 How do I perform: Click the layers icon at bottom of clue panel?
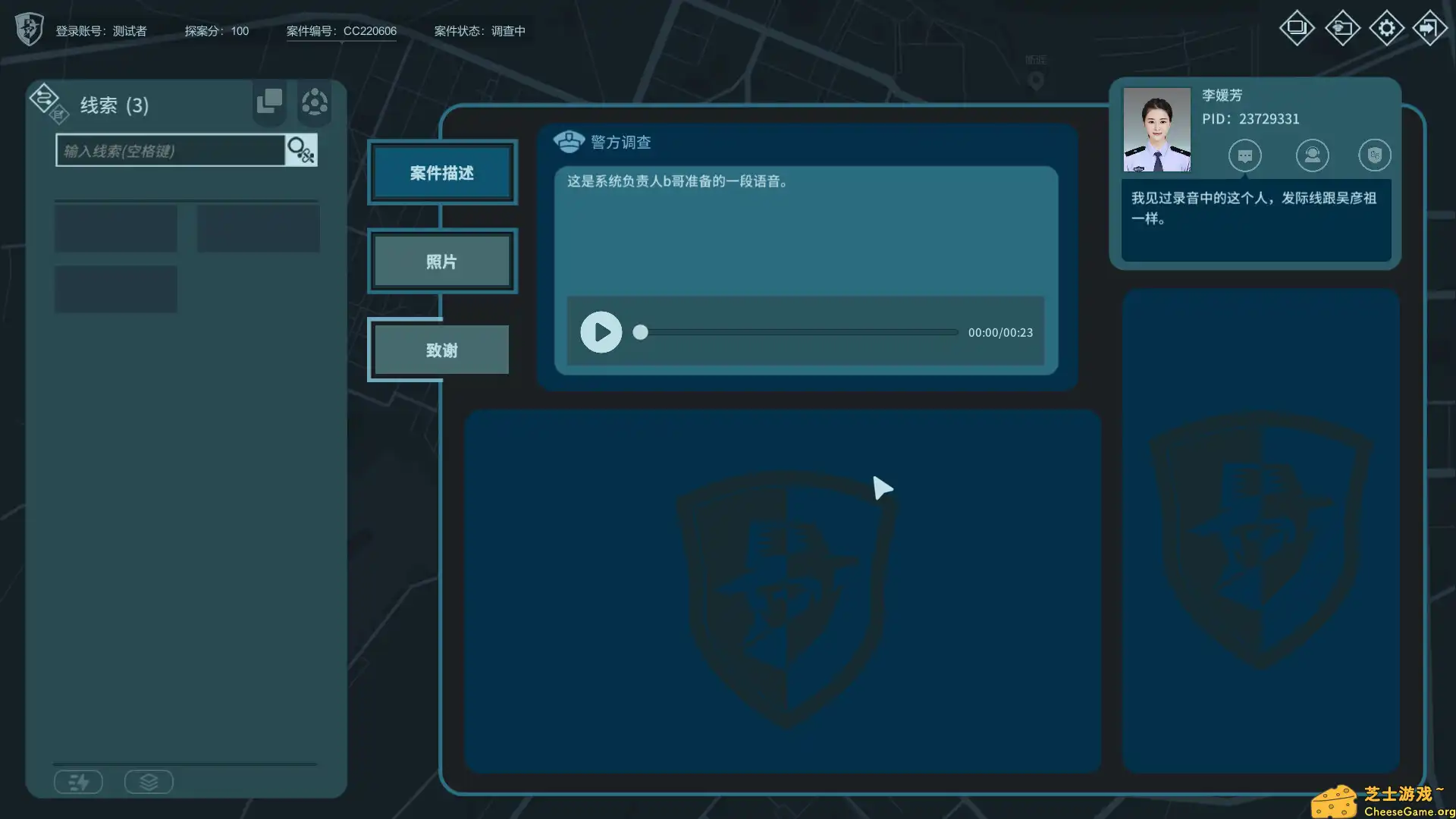click(149, 782)
